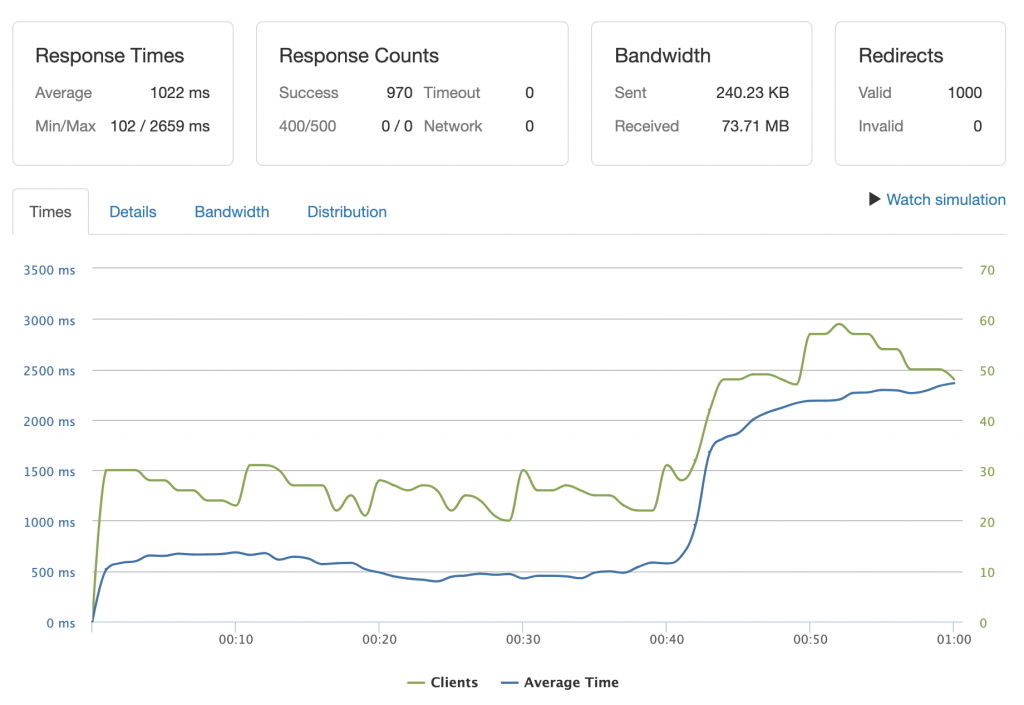Click the Response Counts card heading

tap(359, 55)
